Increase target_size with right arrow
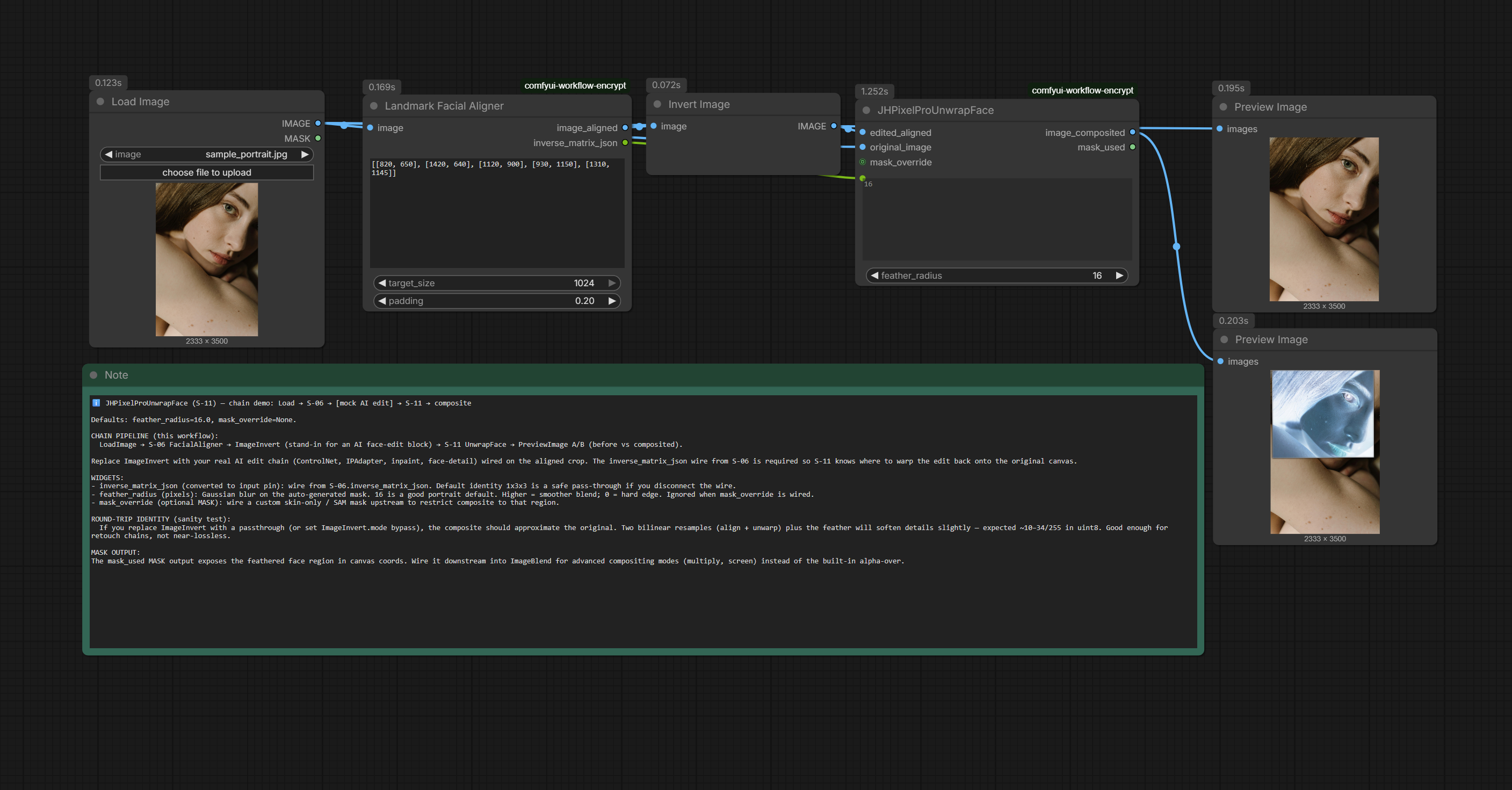The width and height of the screenshot is (1512, 790). coord(612,283)
